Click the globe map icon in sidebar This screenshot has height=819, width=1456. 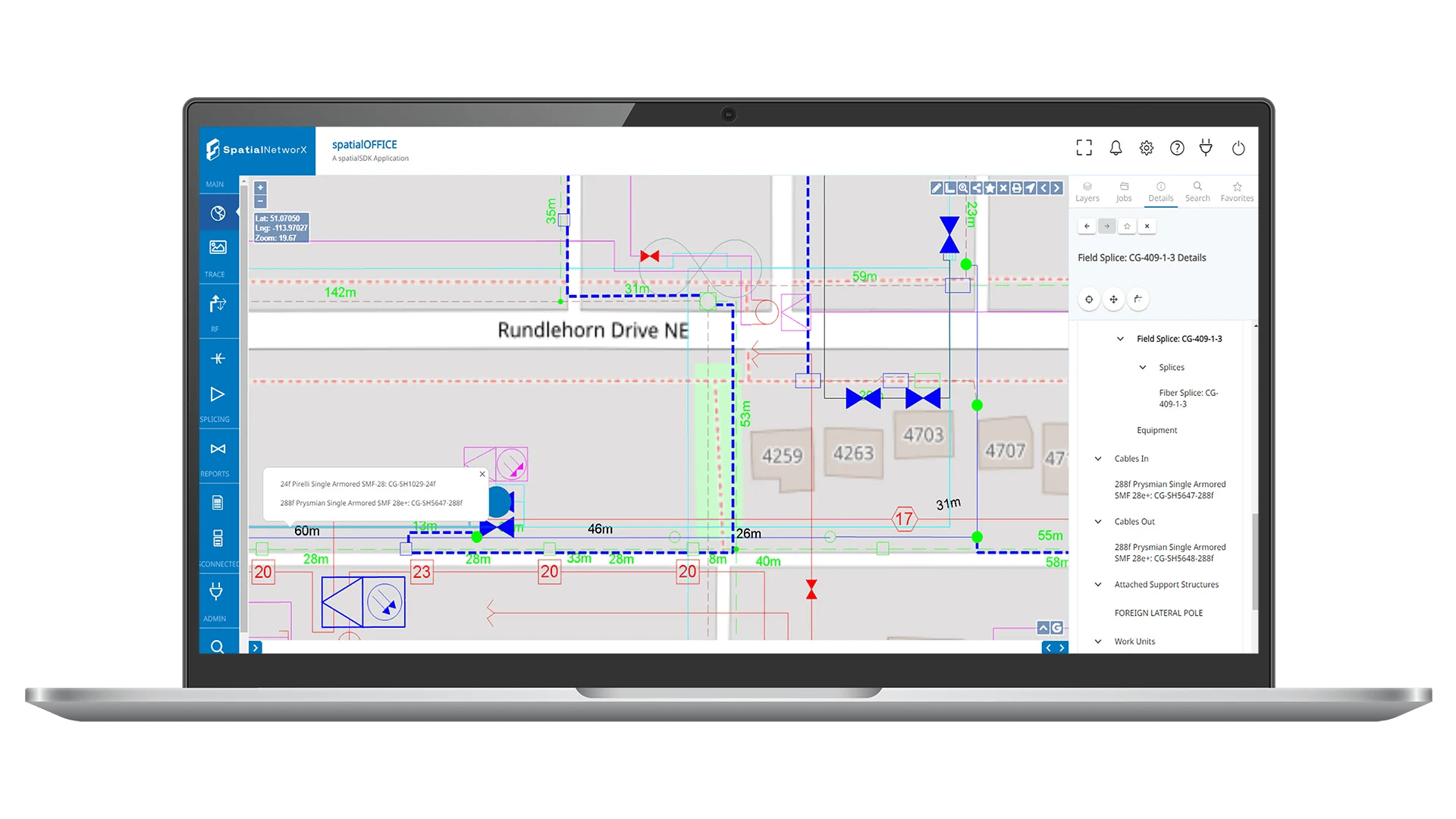218,213
